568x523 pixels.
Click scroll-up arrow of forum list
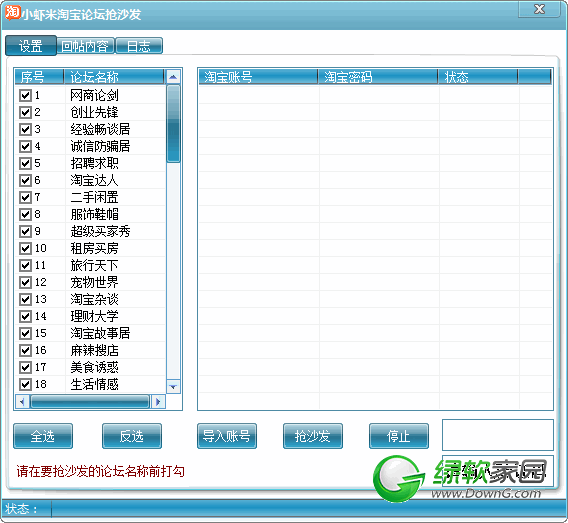tap(173, 77)
